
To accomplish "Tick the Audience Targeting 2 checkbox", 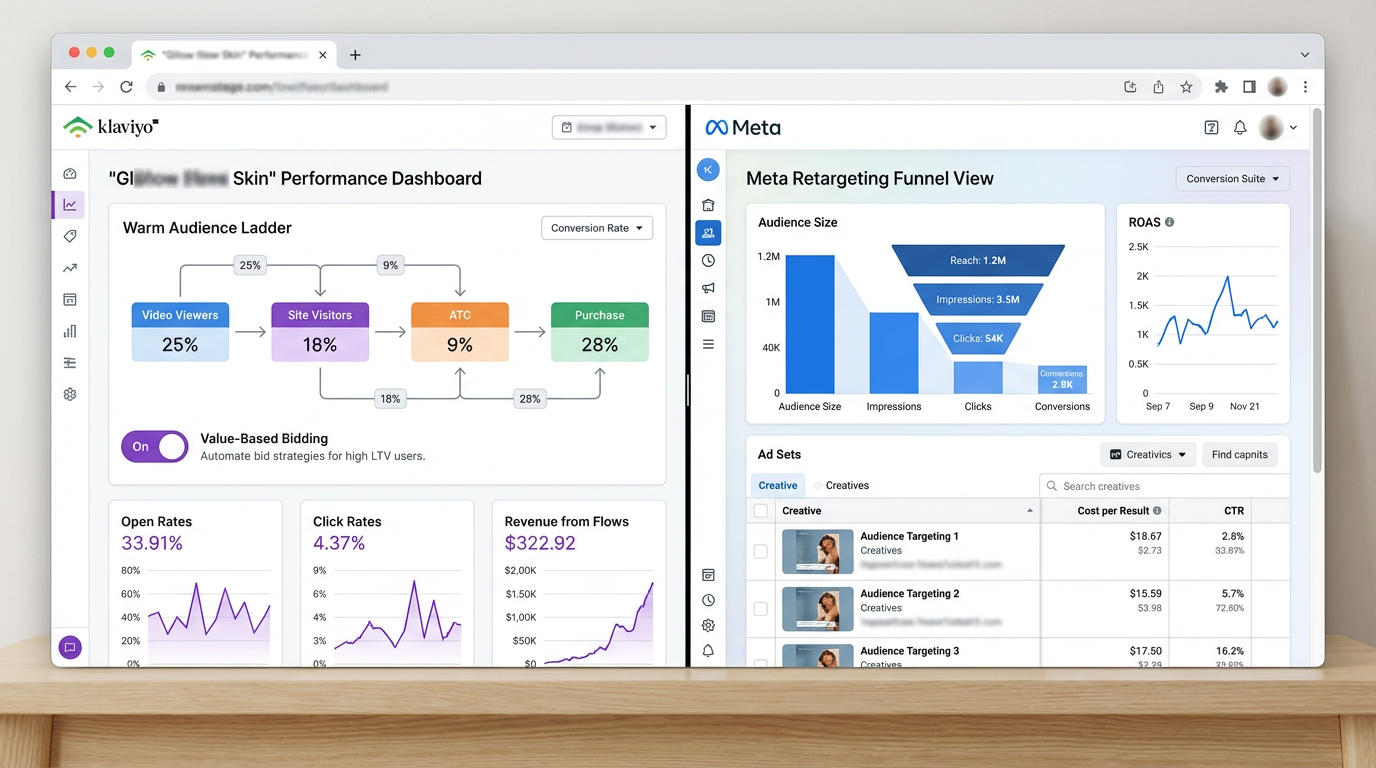I will (761, 608).
